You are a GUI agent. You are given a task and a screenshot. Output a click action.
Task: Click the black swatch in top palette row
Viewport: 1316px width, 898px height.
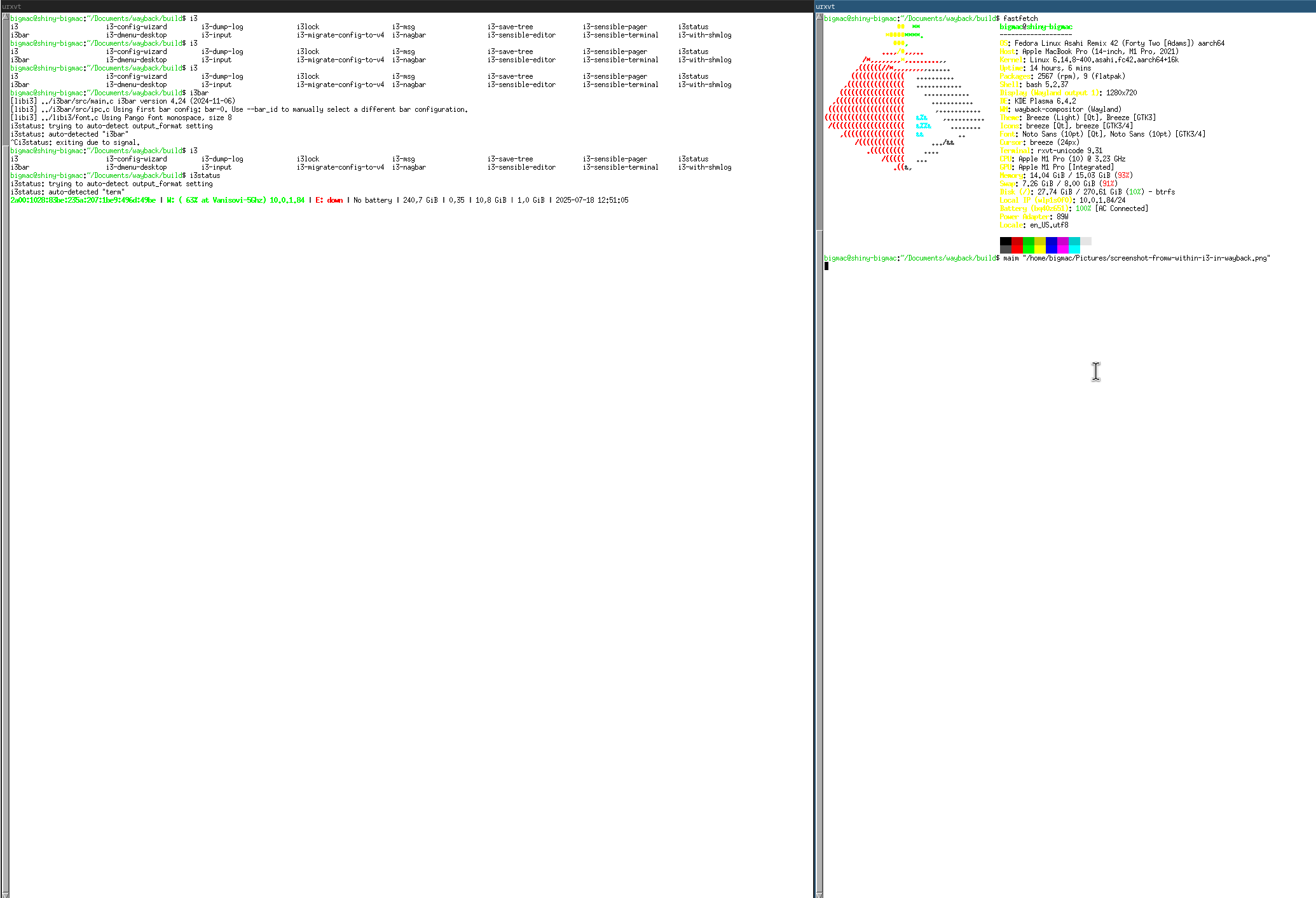pos(1006,241)
